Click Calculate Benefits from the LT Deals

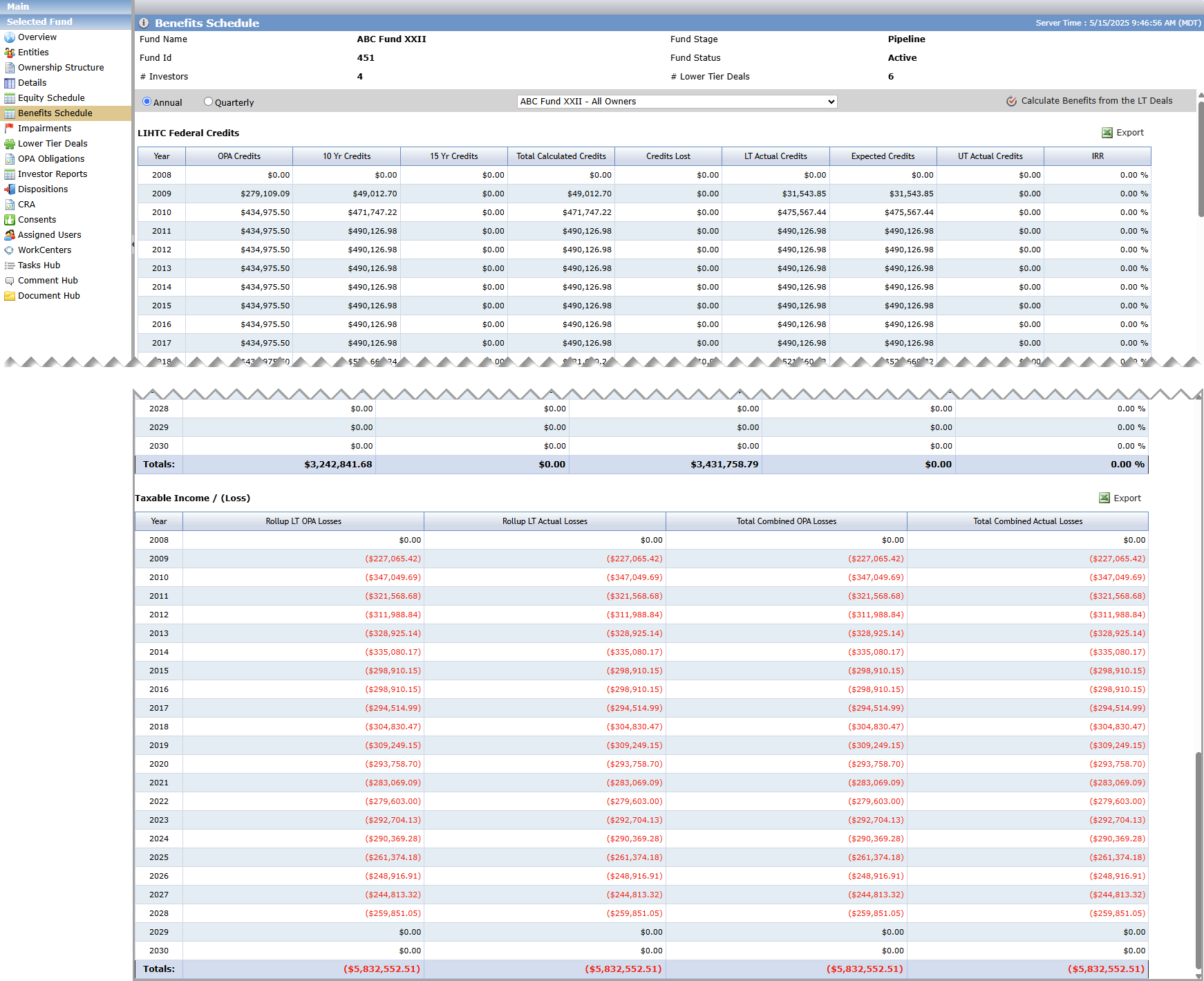point(1097,101)
